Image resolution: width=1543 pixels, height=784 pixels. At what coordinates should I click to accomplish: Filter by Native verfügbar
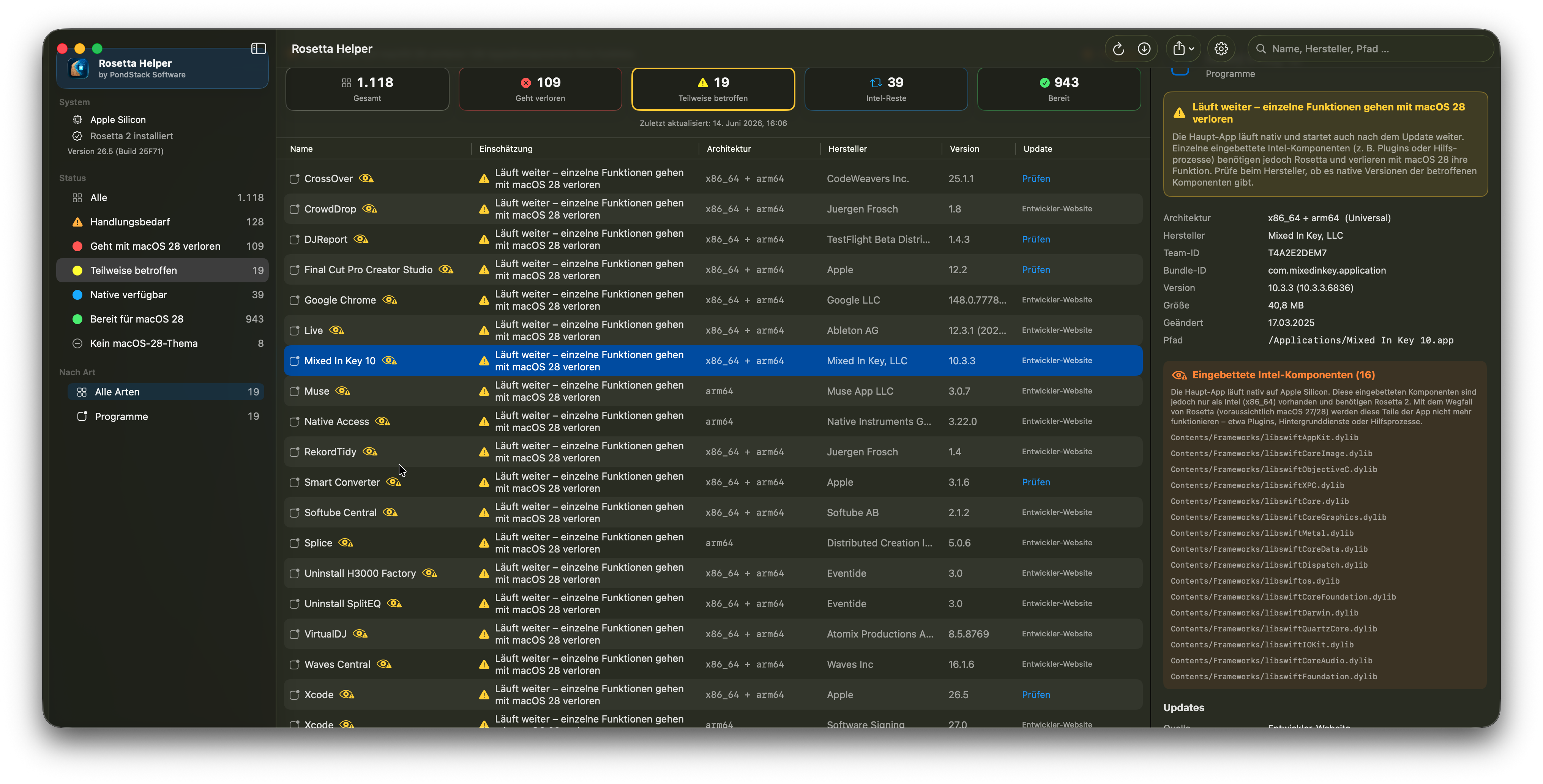coord(163,294)
